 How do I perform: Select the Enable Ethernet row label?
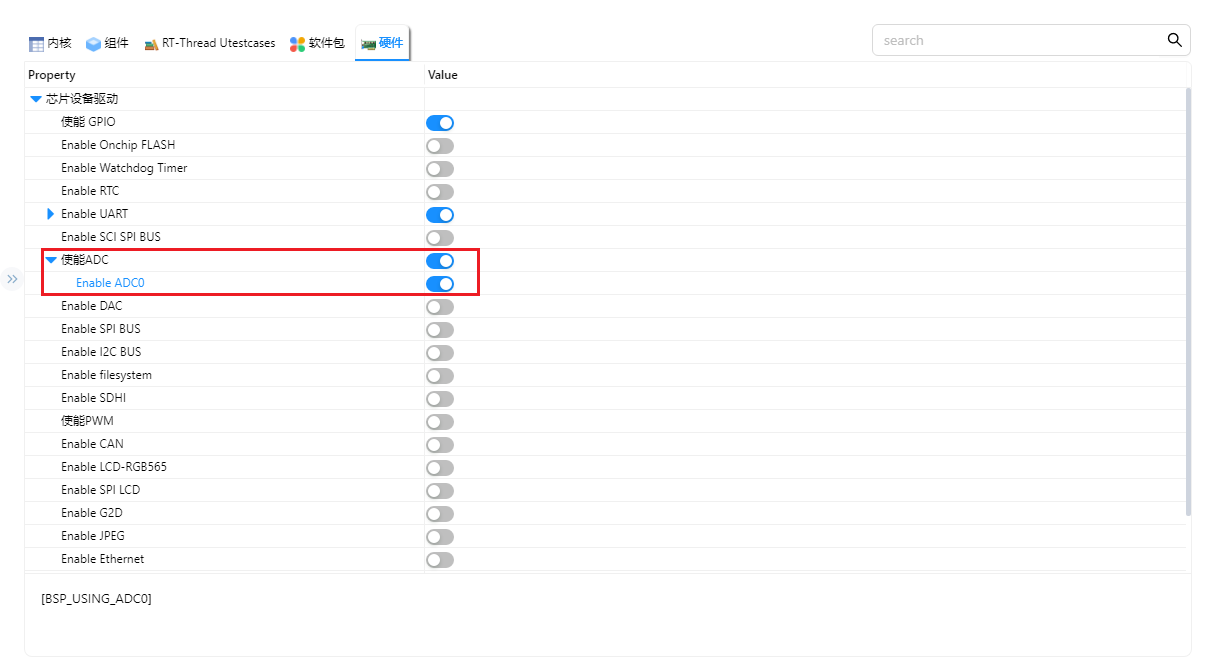[102, 559]
